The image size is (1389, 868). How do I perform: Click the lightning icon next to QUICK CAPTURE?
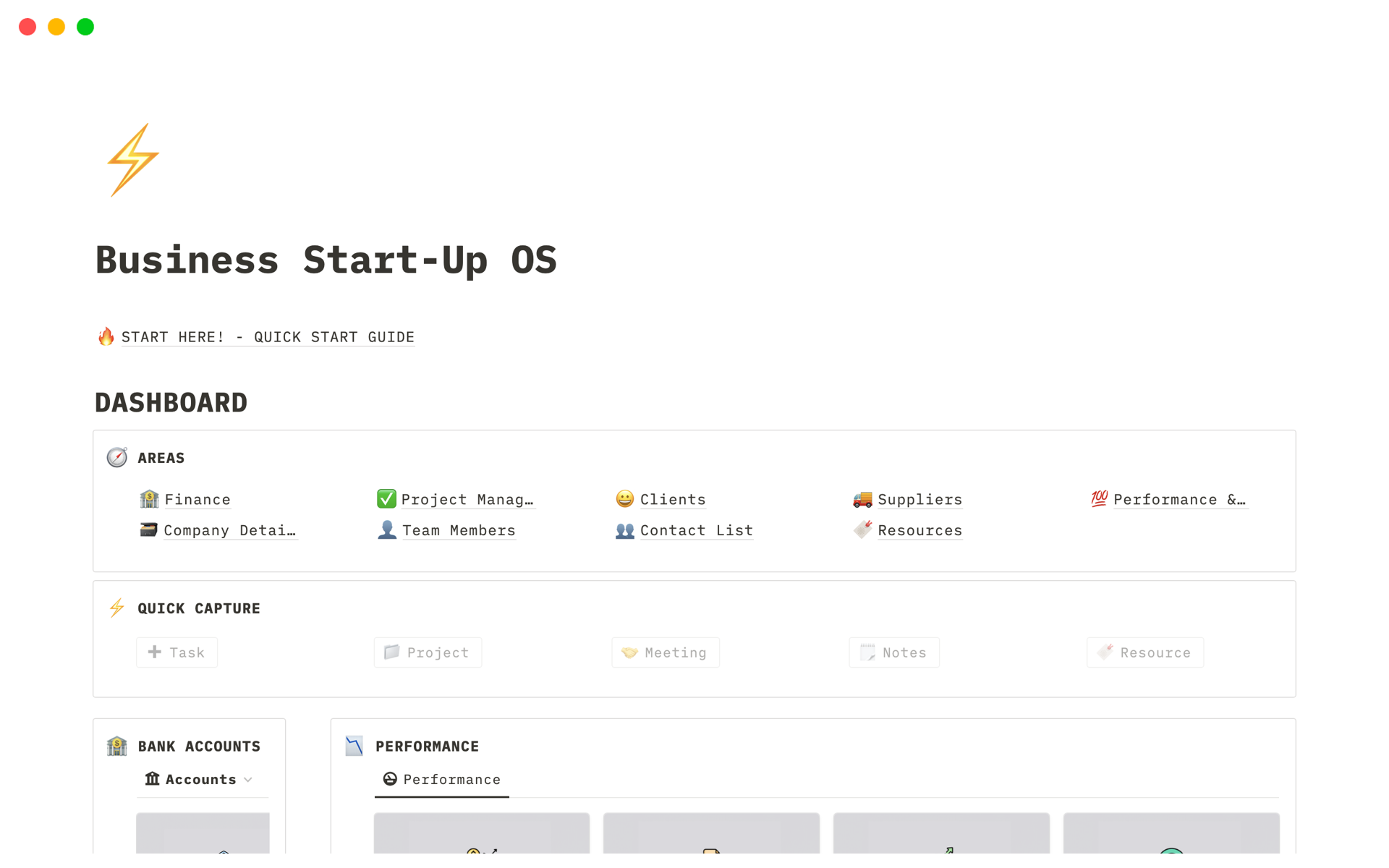click(x=116, y=608)
